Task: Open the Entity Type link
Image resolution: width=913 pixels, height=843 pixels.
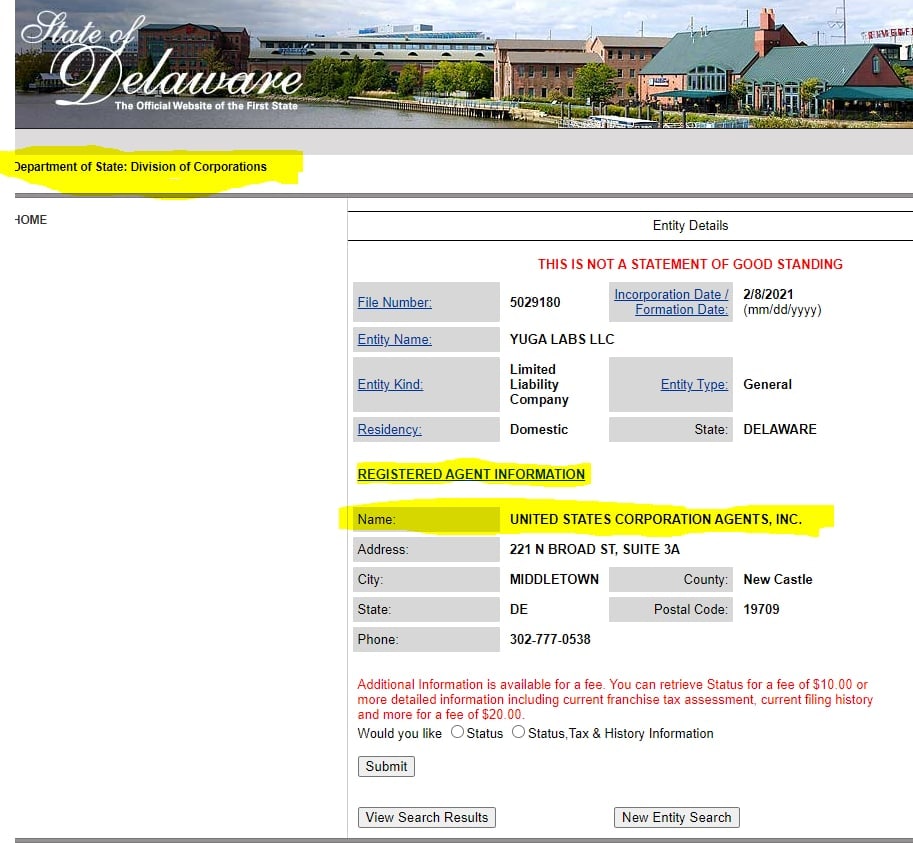Action: tap(694, 384)
